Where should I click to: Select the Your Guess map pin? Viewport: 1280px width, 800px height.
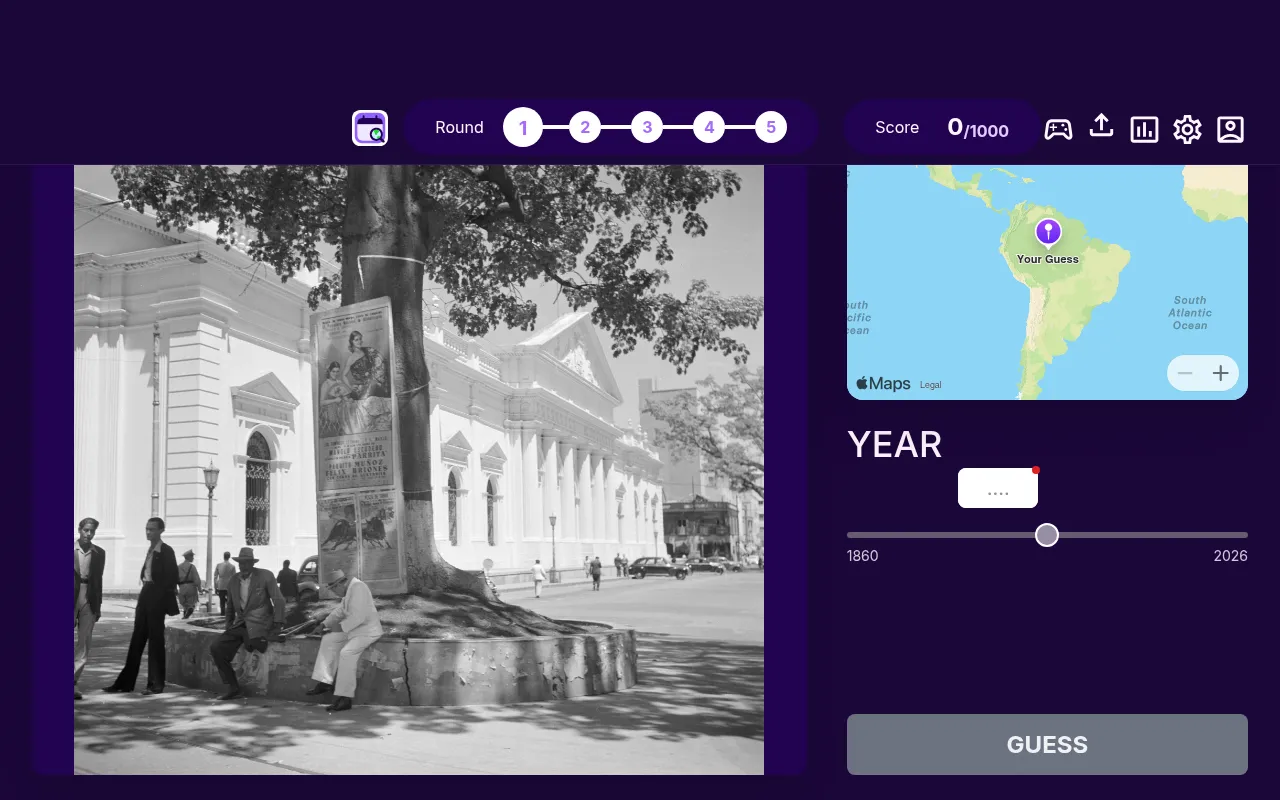point(1047,233)
